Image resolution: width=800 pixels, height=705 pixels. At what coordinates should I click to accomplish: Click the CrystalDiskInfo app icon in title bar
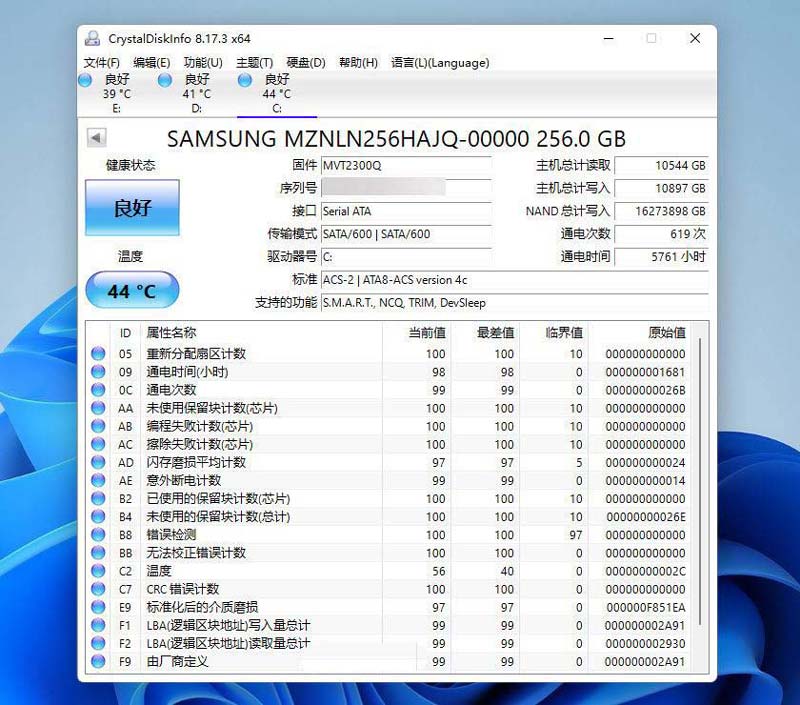click(x=92, y=39)
